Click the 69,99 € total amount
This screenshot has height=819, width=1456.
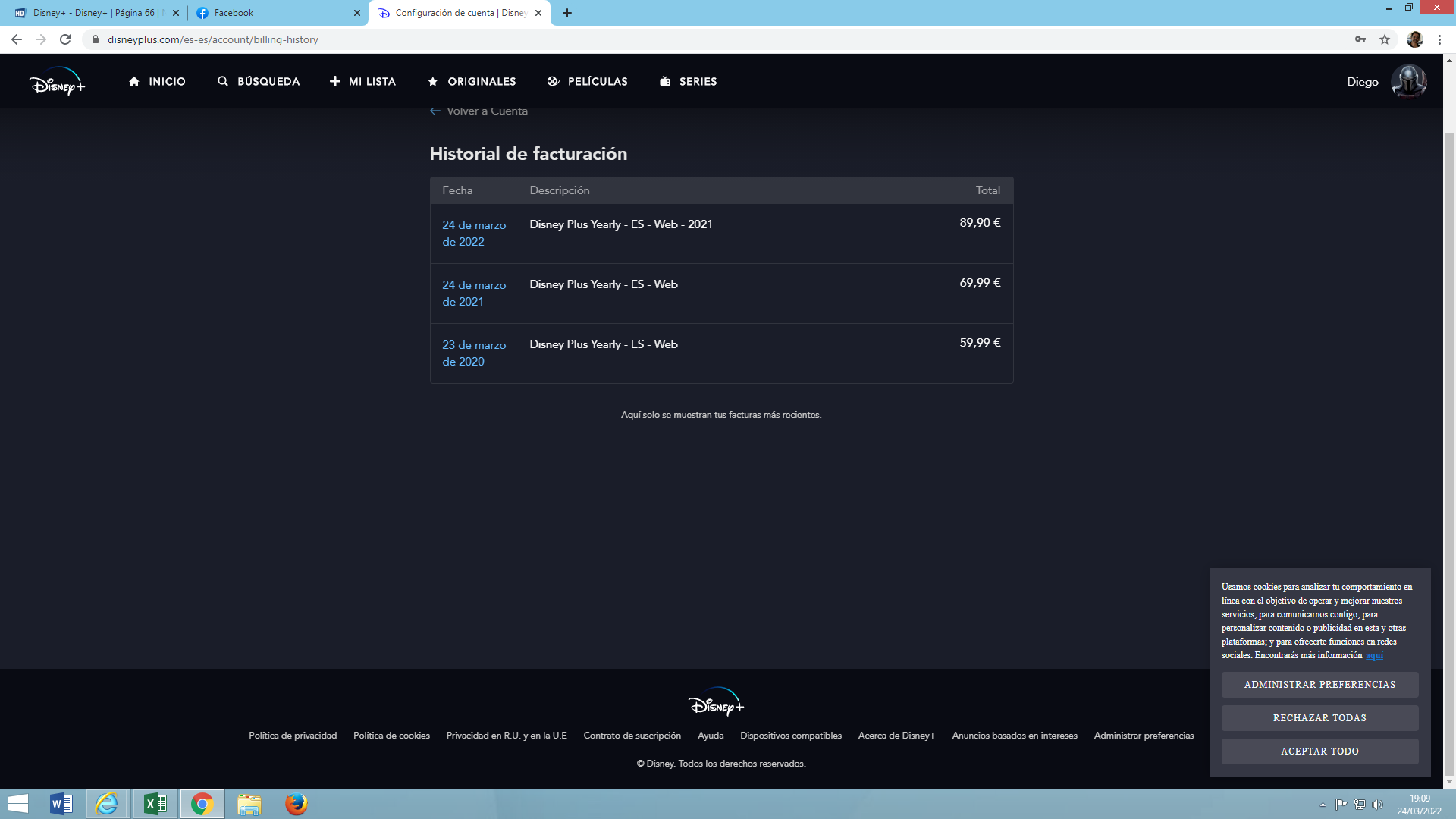pyautogui.click(x=980, y=283)
